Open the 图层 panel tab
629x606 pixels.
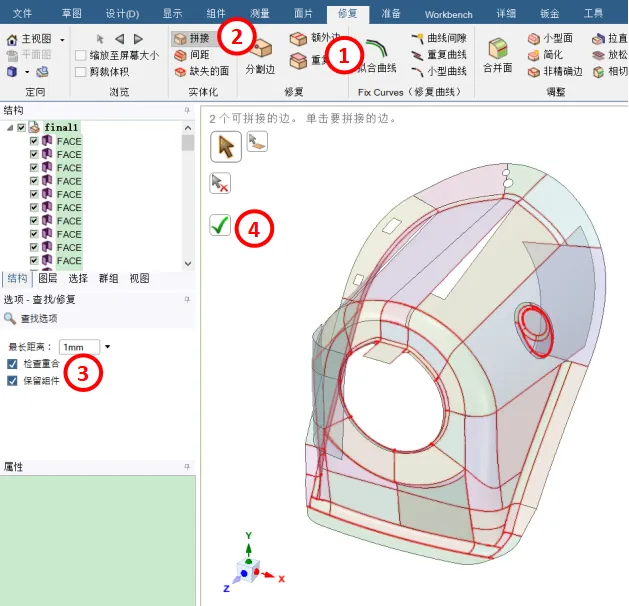pyautogui.click(x=47, y=279)
